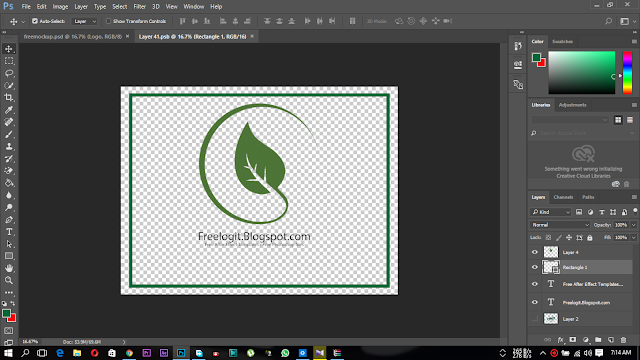Expand the status bar info arrow
Image resolution: width=640 pixels, height=360 pixels.
[124, 342]
